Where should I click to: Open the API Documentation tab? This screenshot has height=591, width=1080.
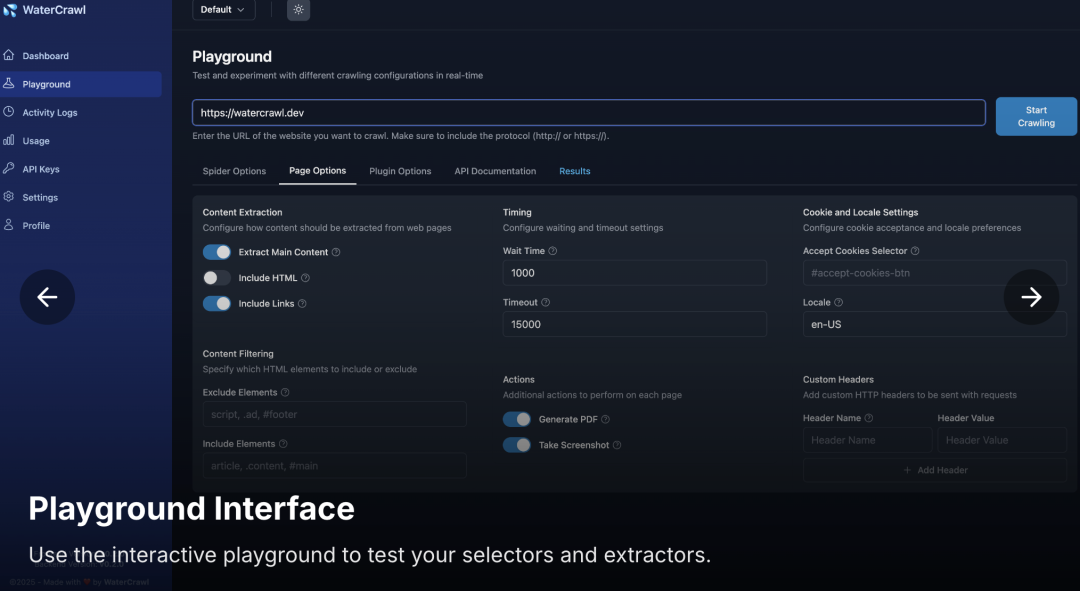495,171
